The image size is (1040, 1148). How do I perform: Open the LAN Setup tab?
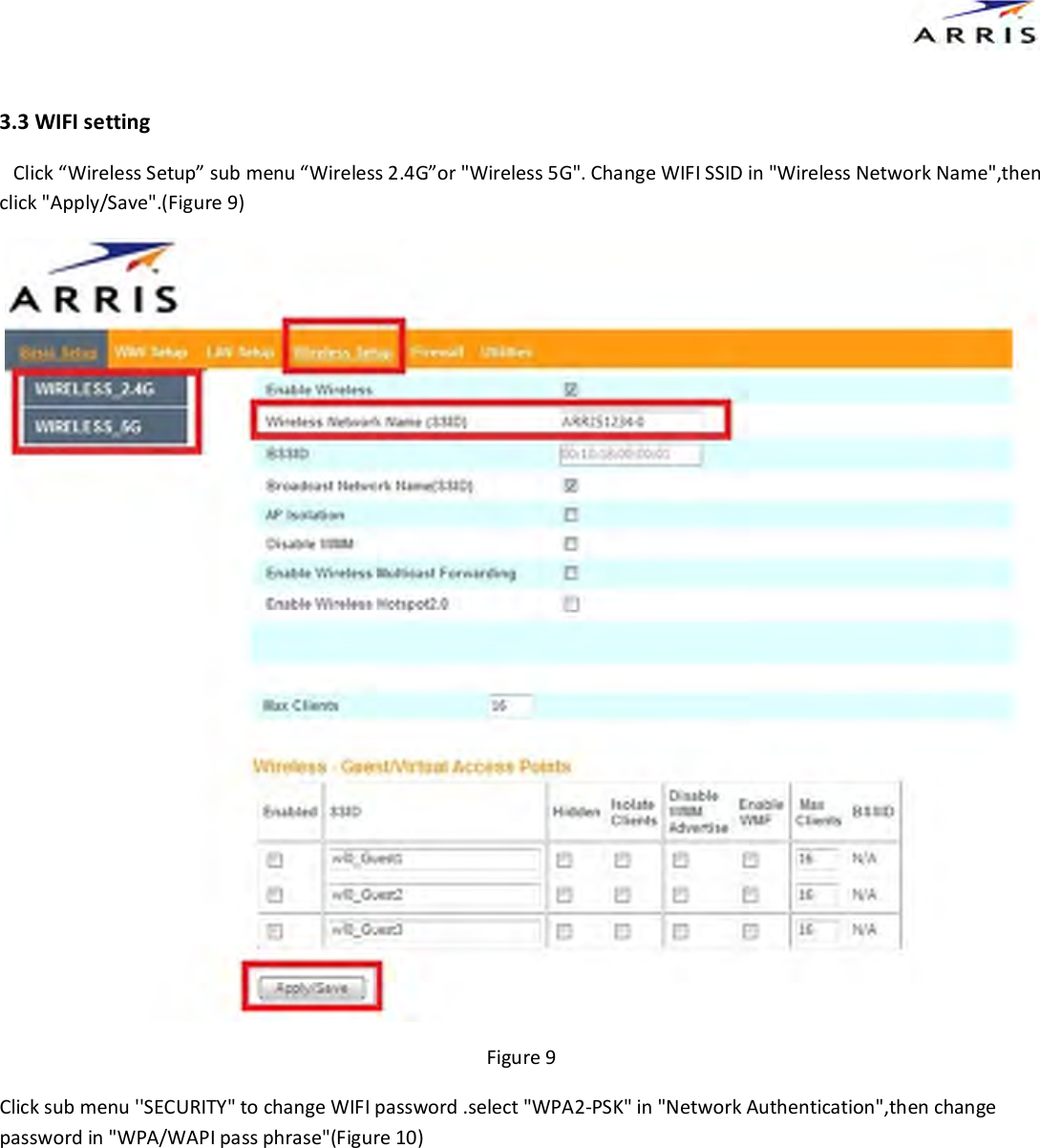click(x=241, y=350)
